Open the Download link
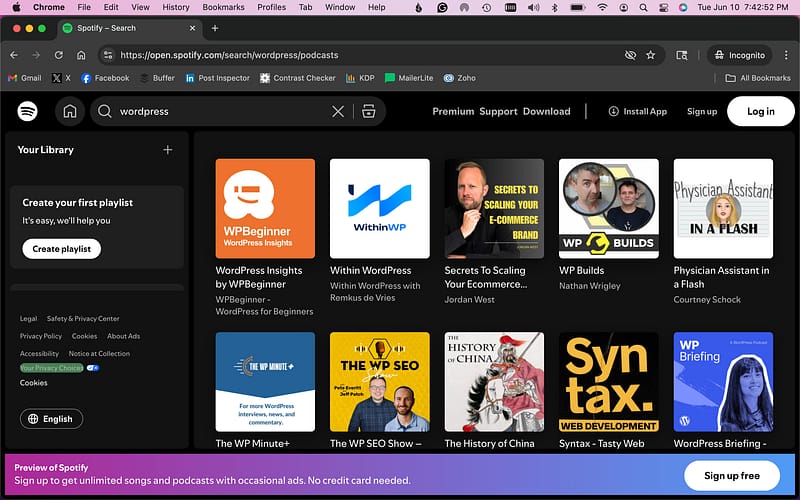800x500 pixels. 546,111
